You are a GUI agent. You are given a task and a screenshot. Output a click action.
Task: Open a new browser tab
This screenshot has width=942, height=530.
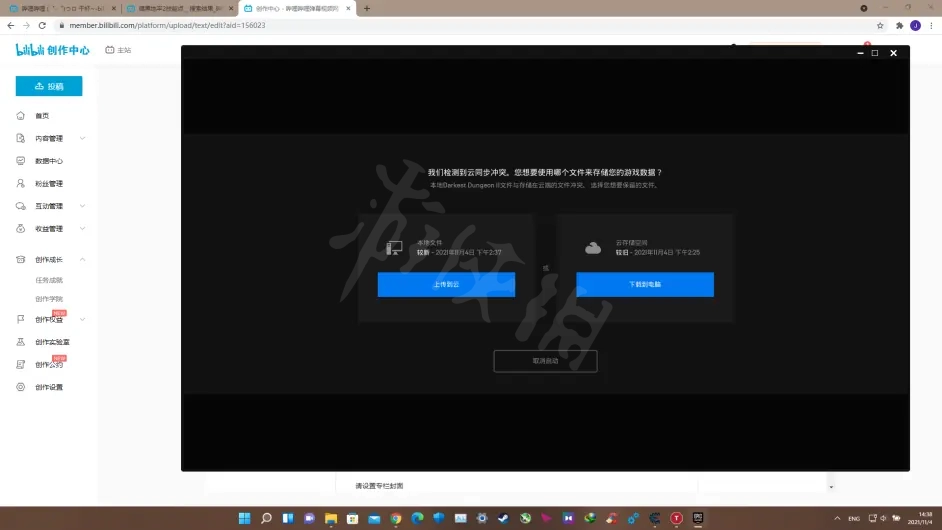[x=367, y=8]
